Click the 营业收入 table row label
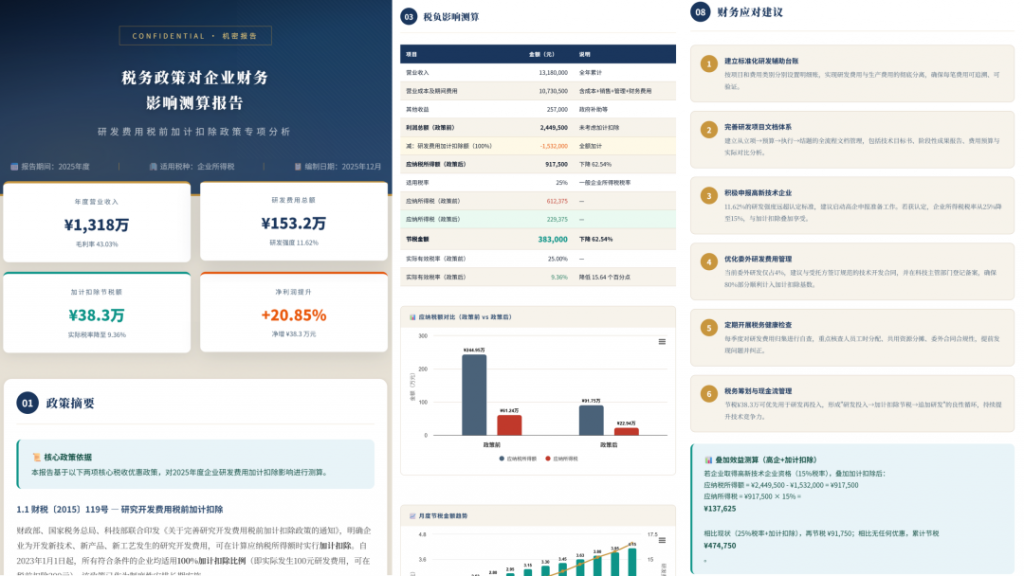1024x576 pixels. pyautogui.click(x=417, y=72)
